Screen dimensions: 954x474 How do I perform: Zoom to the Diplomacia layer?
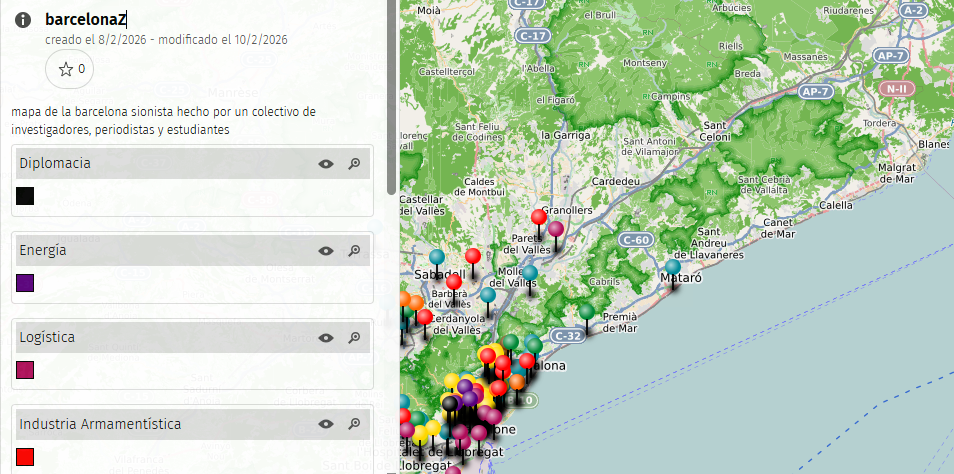(354, 164)
